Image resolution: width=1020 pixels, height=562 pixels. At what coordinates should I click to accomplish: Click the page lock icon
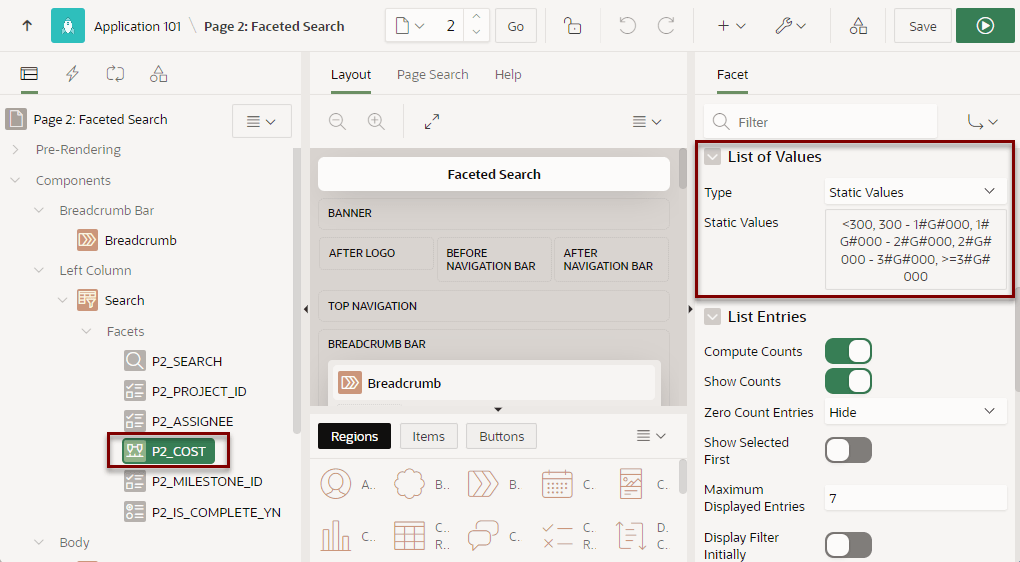(x=572, y=26)
